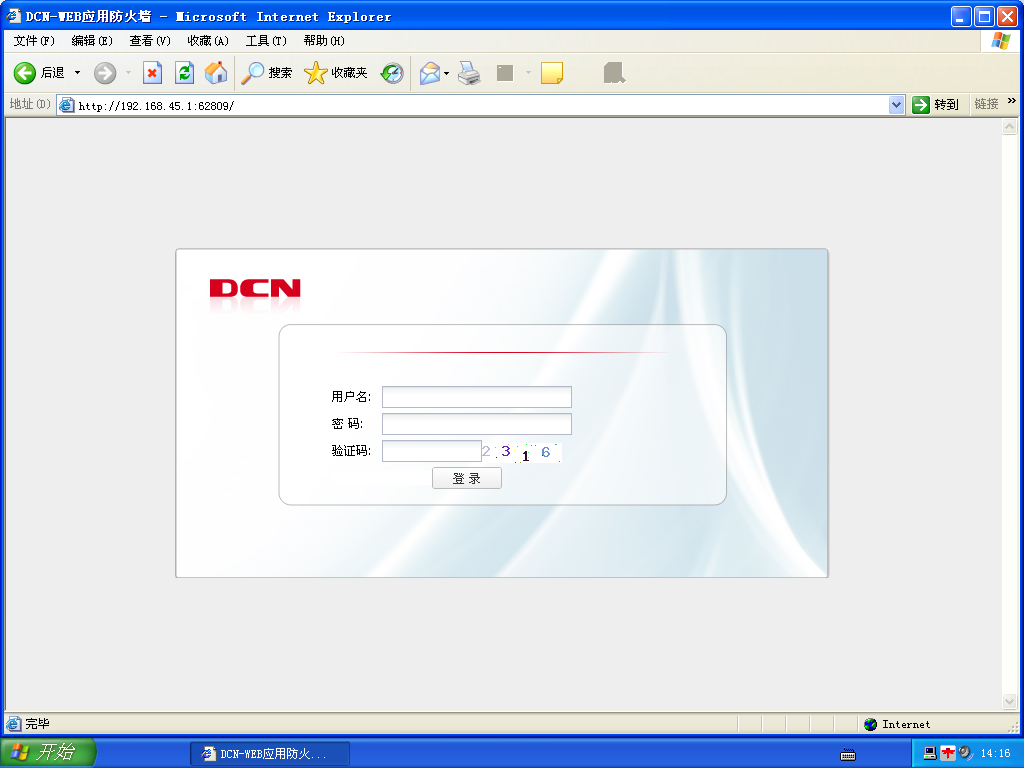
Task: Click the captcha image 2316
Action: tap(522, 452)
